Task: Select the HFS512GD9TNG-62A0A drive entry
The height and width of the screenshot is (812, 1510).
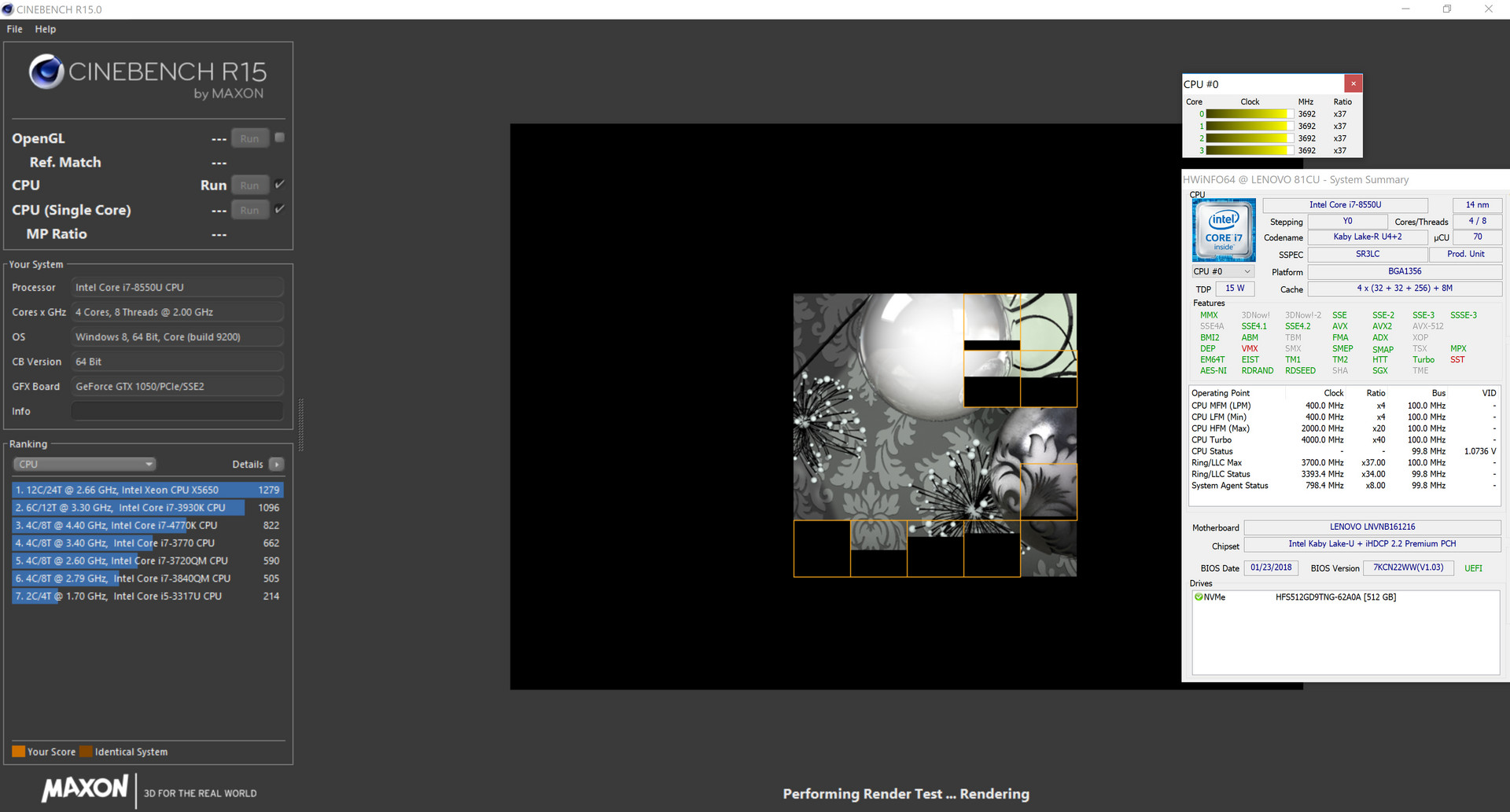Action: 1335,597
